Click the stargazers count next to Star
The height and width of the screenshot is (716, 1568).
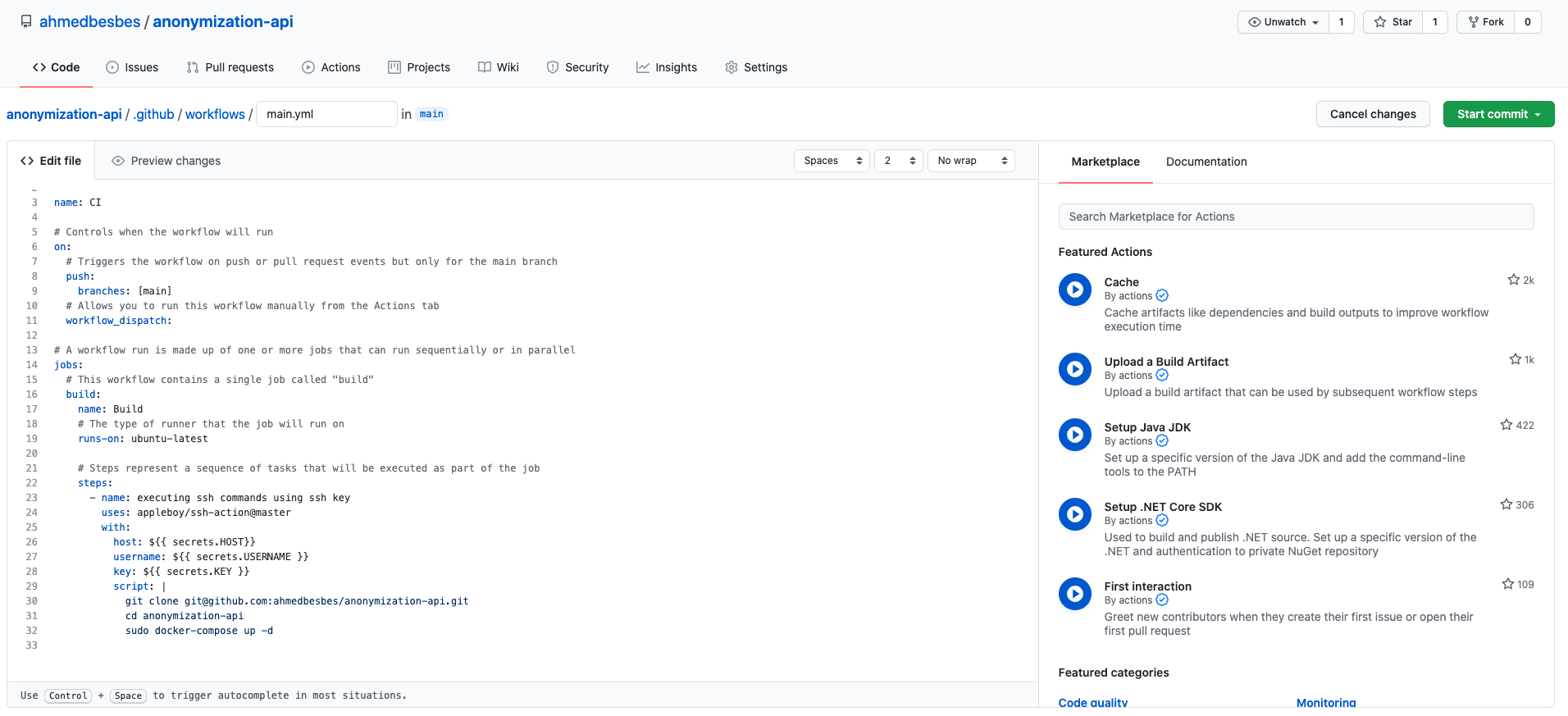pyautogui.click(x=1434, y=22)
